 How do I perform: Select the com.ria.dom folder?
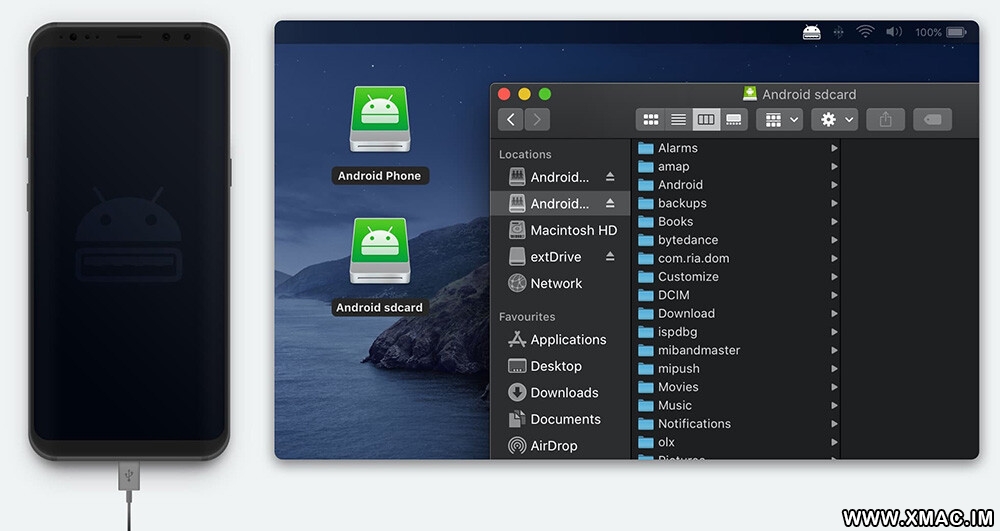[x=737, y=258]
